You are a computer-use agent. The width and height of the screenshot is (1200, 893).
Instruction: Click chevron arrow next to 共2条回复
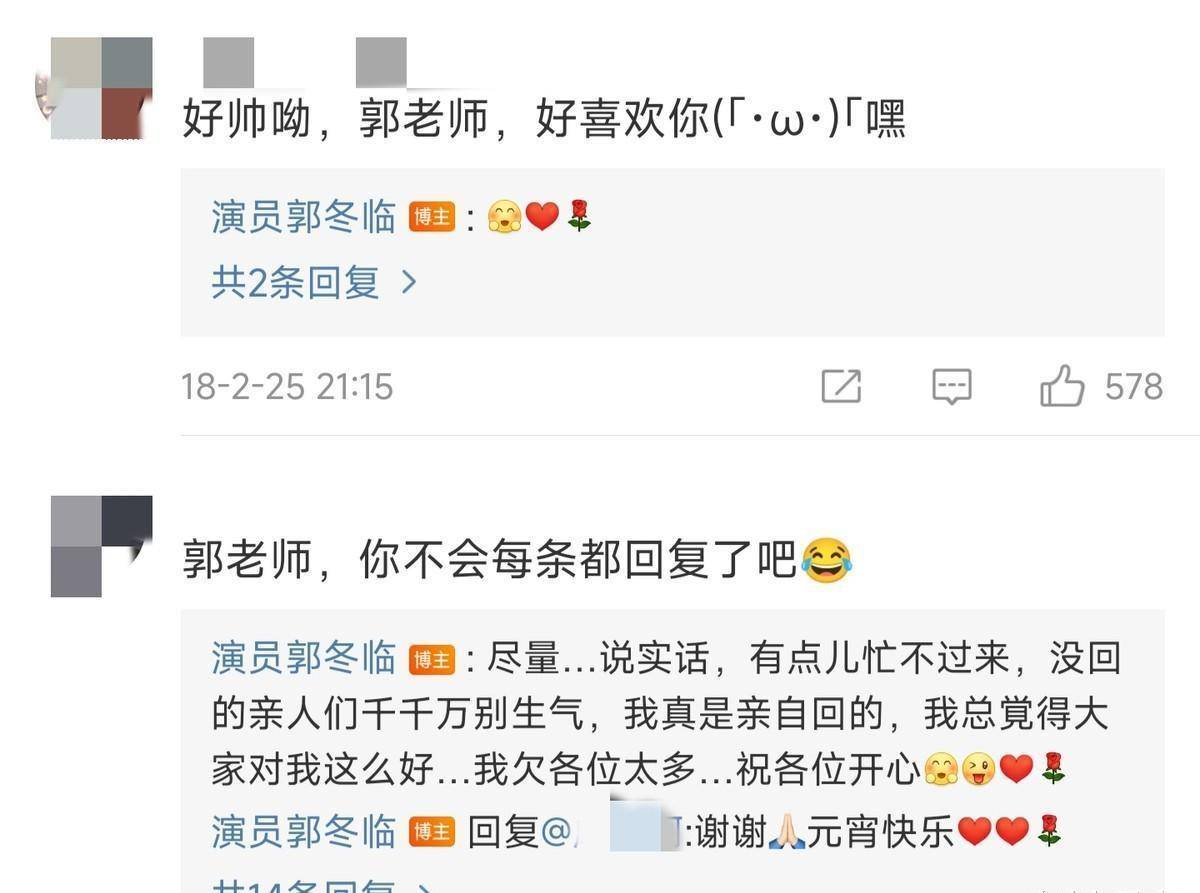click(408, 284)
